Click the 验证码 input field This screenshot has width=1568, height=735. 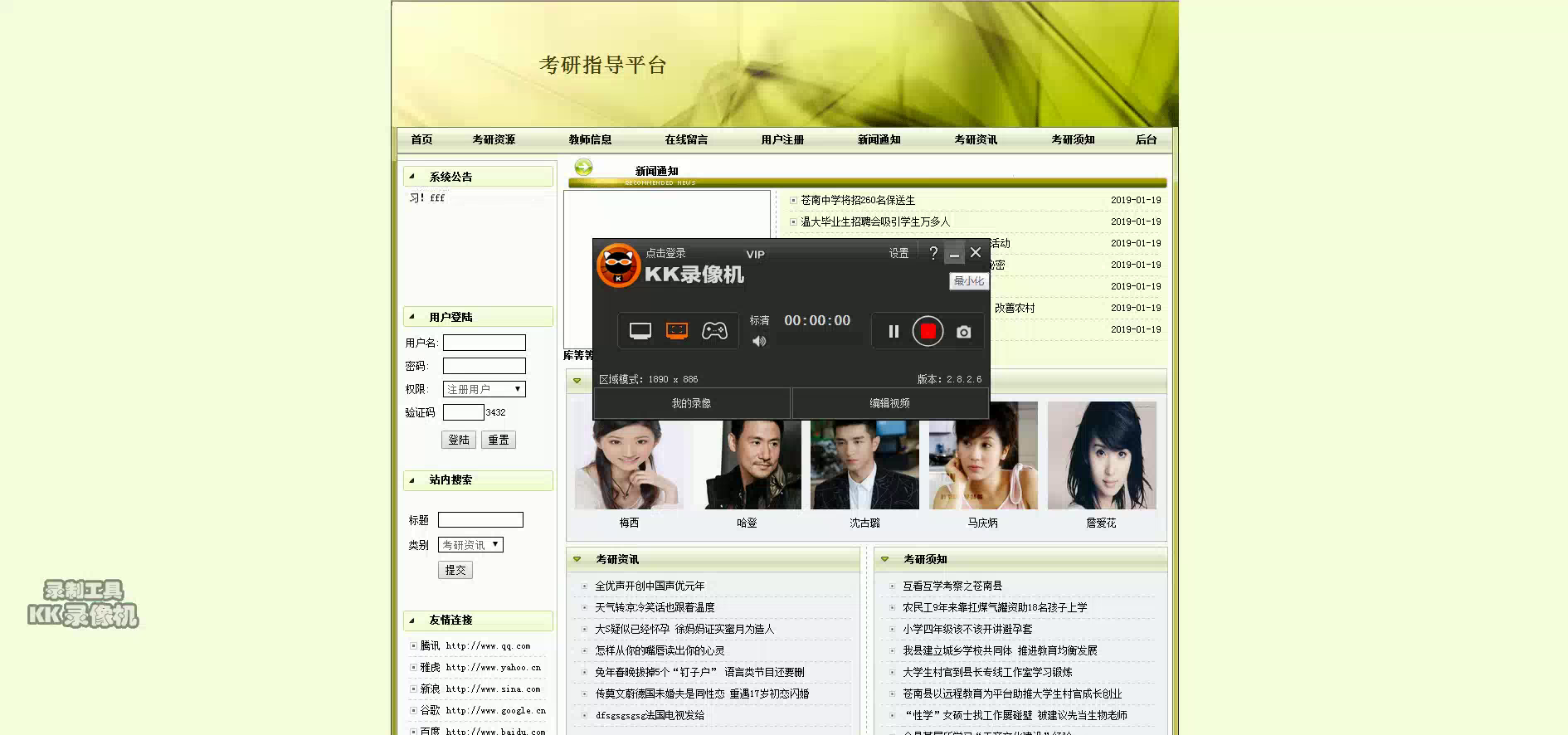[464, 412]
